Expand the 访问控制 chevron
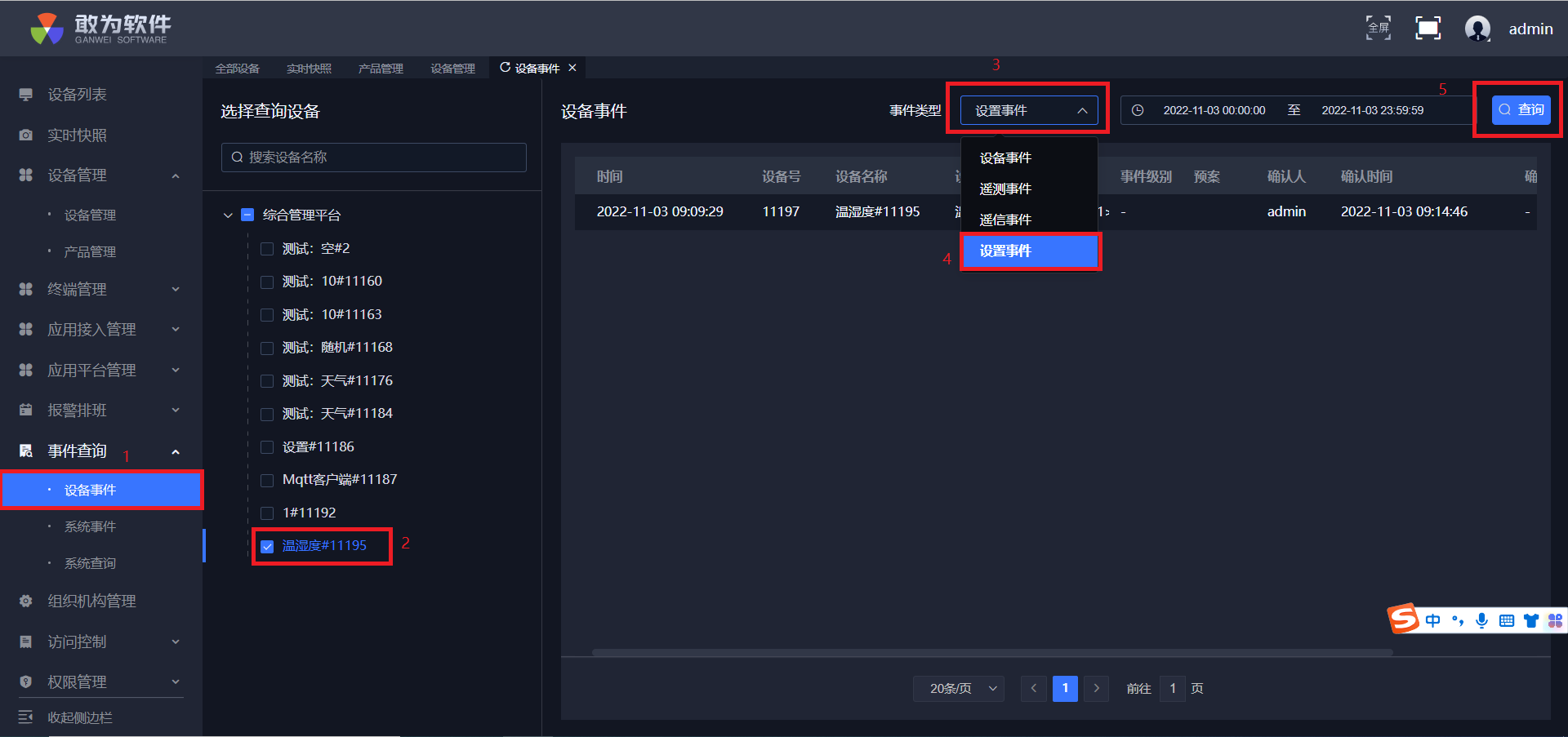The width and height of the screenshot is (1568, 737). point(176,642)
